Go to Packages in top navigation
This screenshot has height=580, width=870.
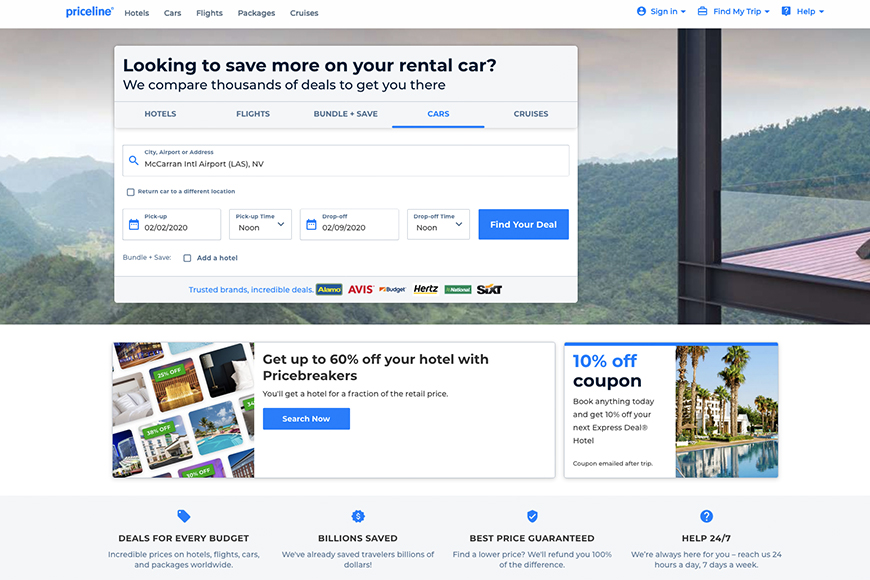(x=256, y=13)
